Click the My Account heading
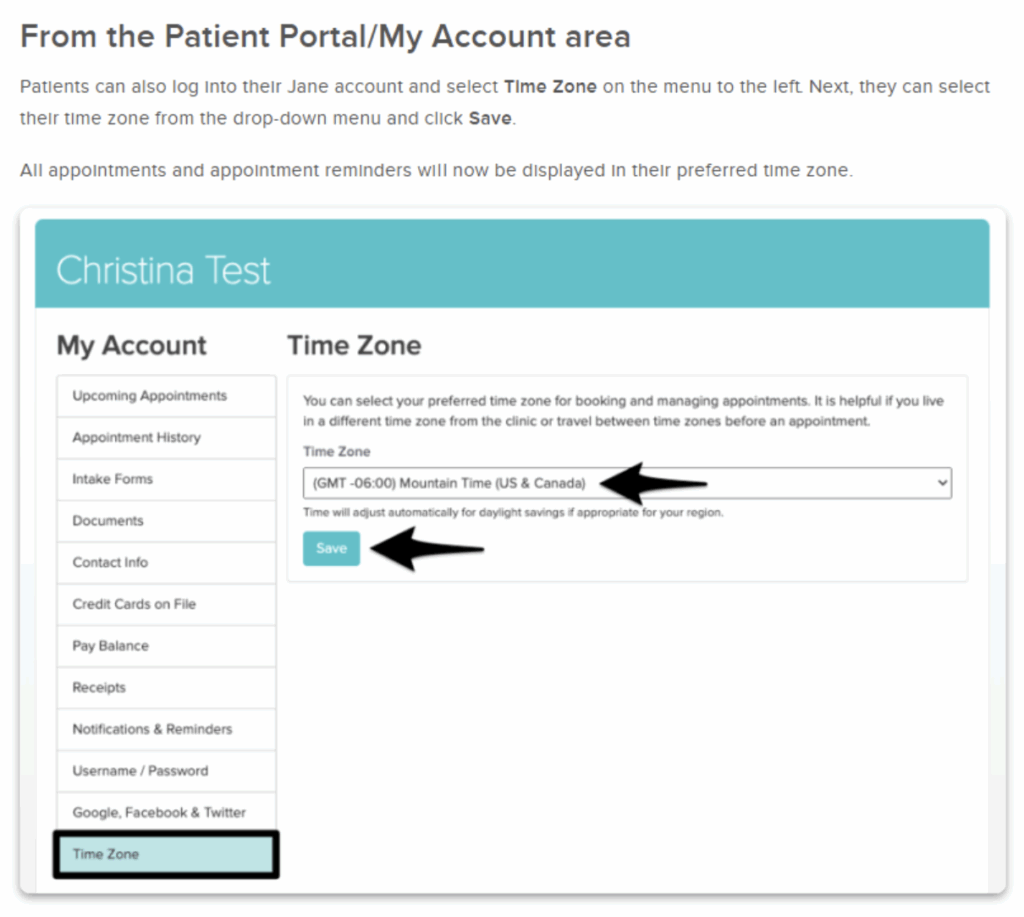 point(131,346)
